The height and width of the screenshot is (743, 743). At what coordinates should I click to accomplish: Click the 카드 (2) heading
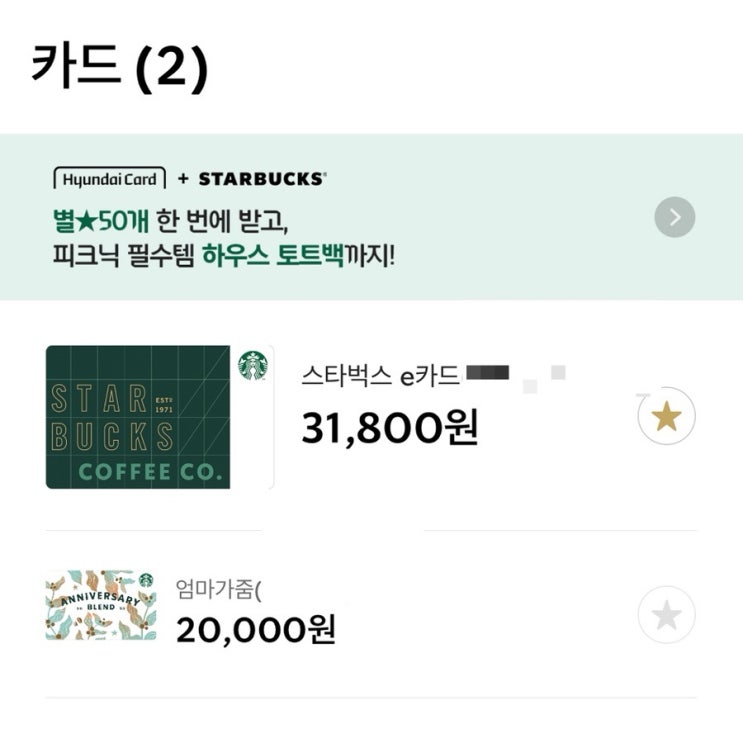[x=120, y=66]
